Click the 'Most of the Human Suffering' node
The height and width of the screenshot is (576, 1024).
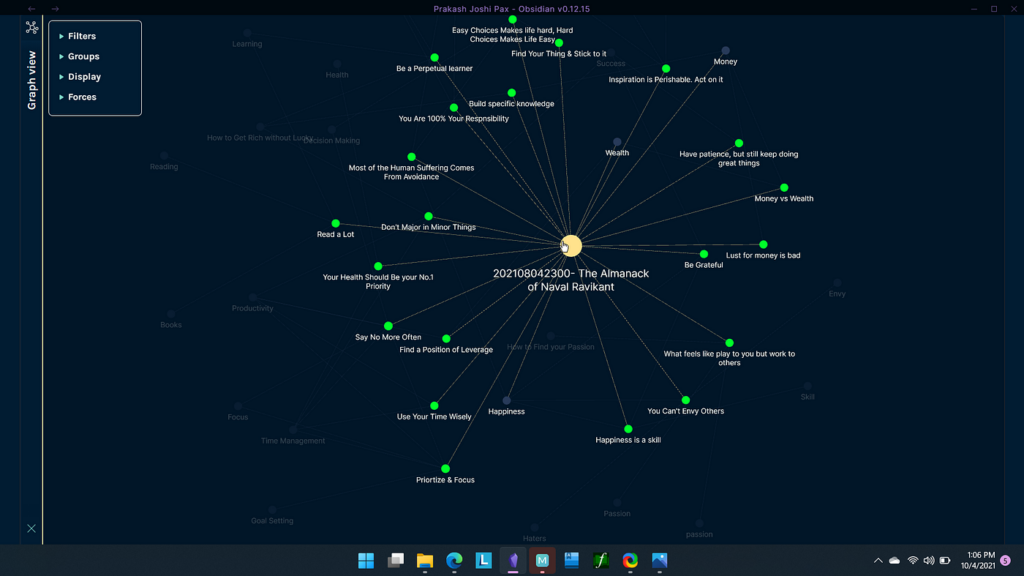click(x=411, y=157)
